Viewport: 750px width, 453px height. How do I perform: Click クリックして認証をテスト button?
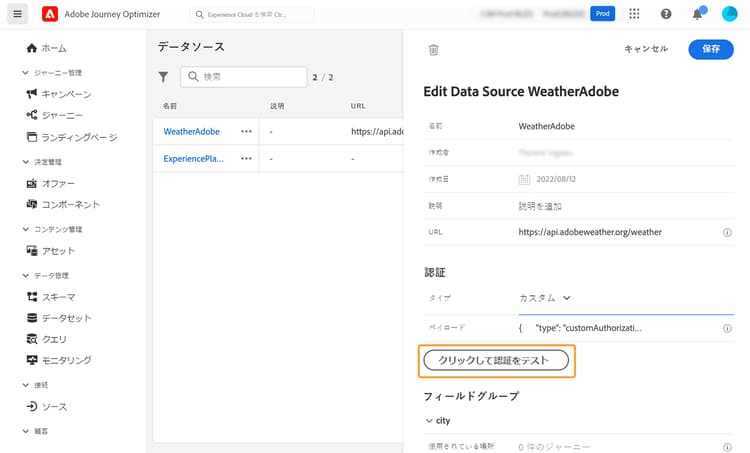point(496,360)
